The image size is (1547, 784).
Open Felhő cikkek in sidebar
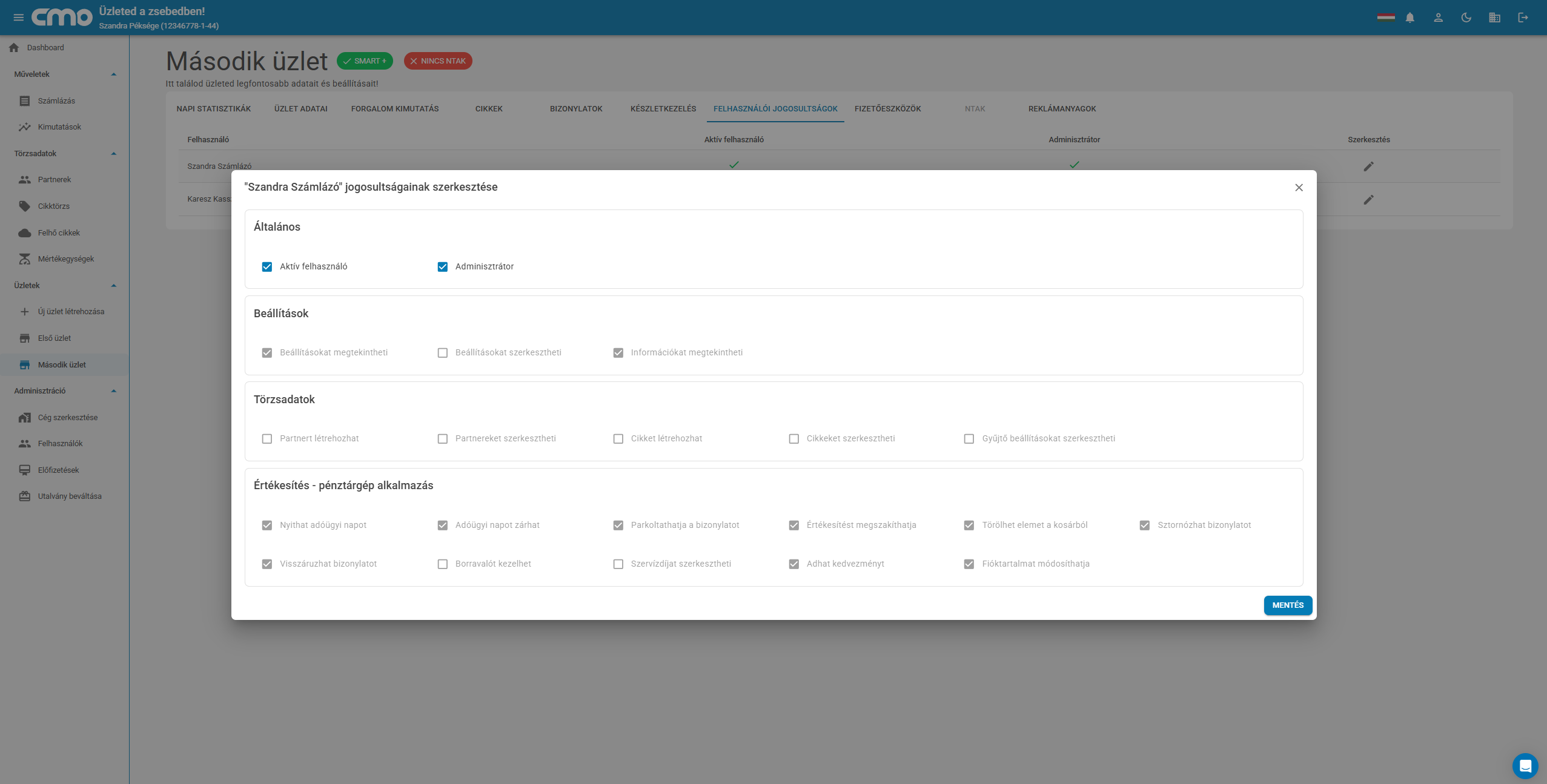(64, 233)
